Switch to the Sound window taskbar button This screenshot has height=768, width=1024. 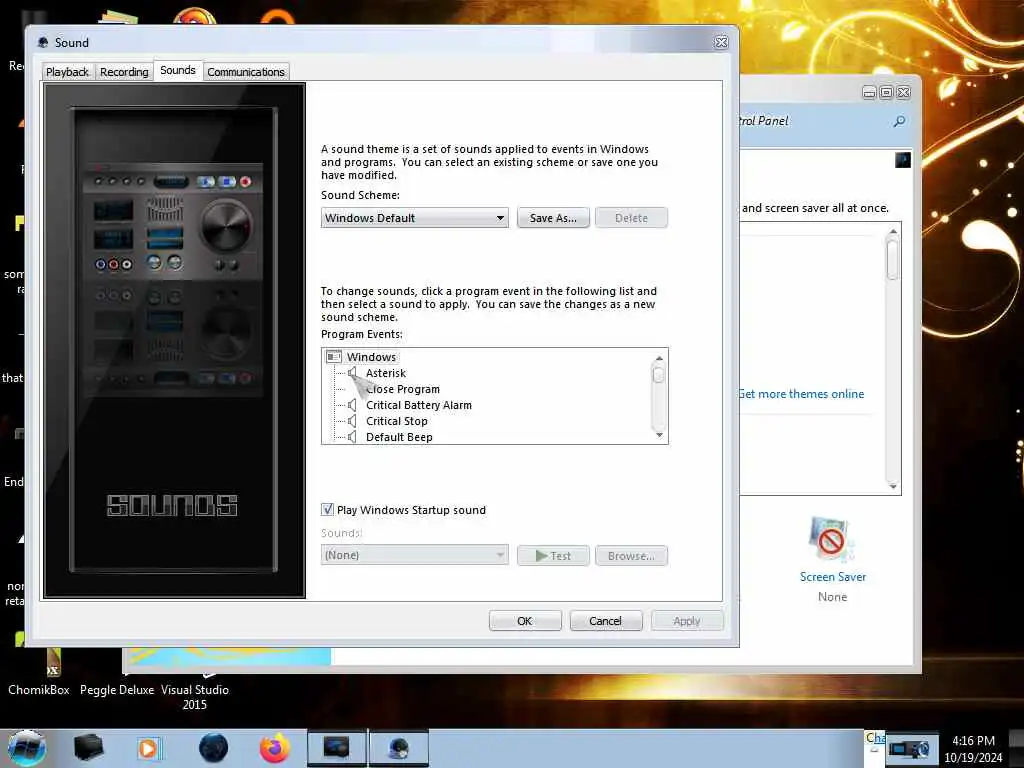pos(399,748)
